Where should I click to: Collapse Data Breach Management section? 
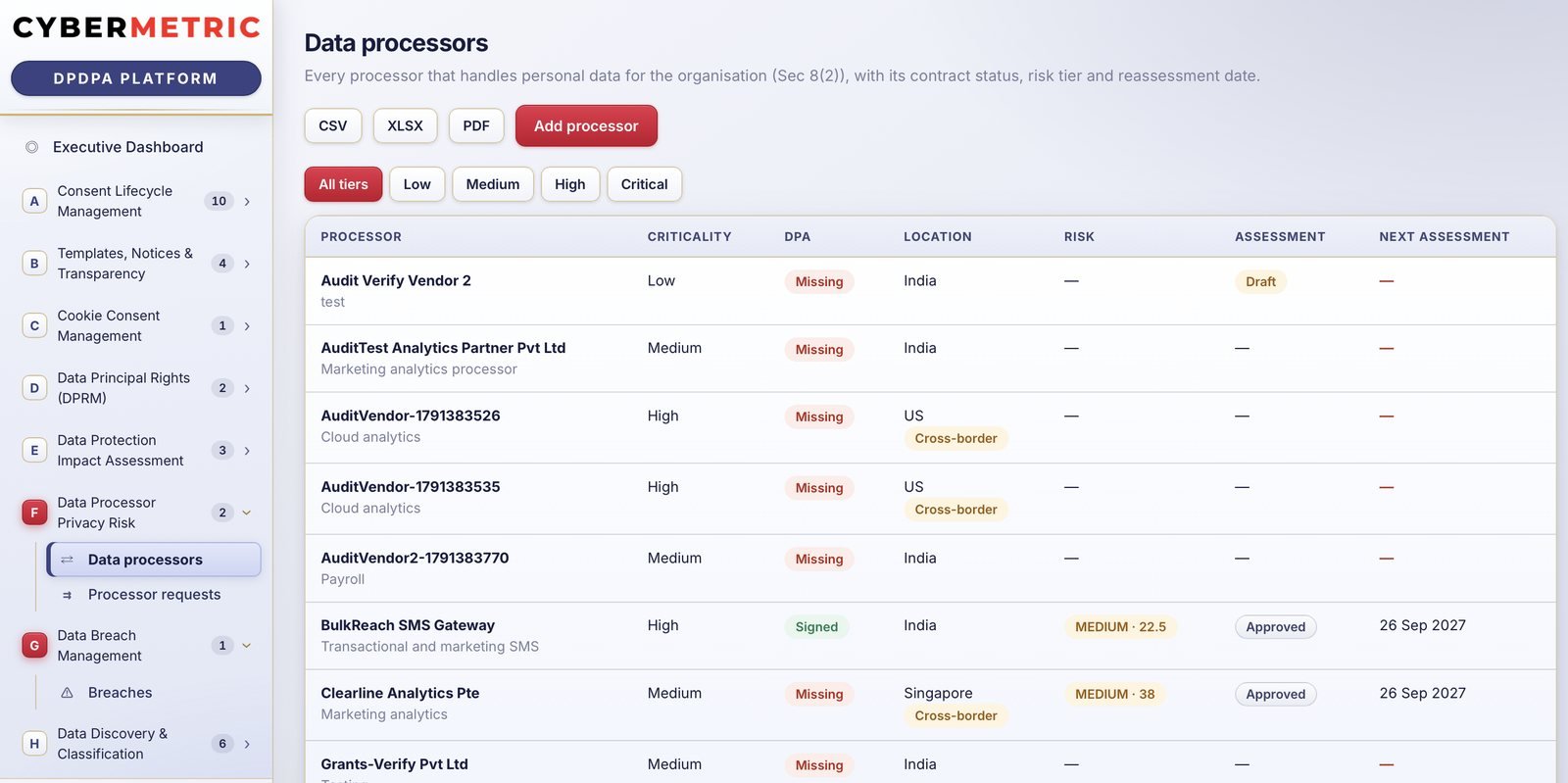(x=247, y=646)
